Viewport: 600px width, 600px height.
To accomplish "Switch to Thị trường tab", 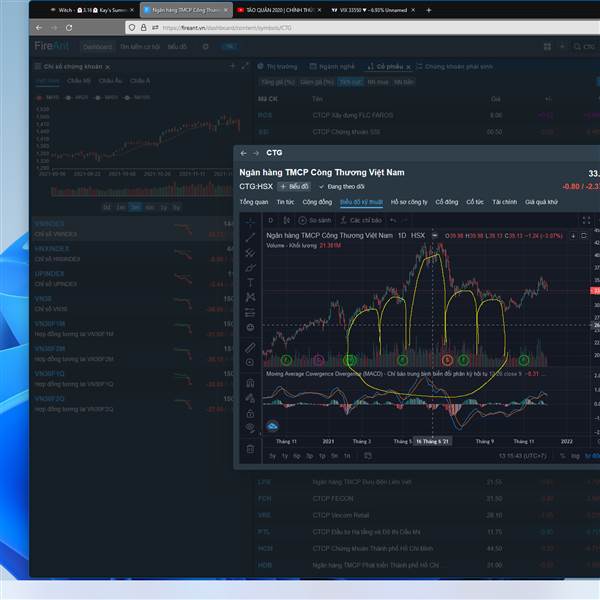I will [x=278, y=67].
